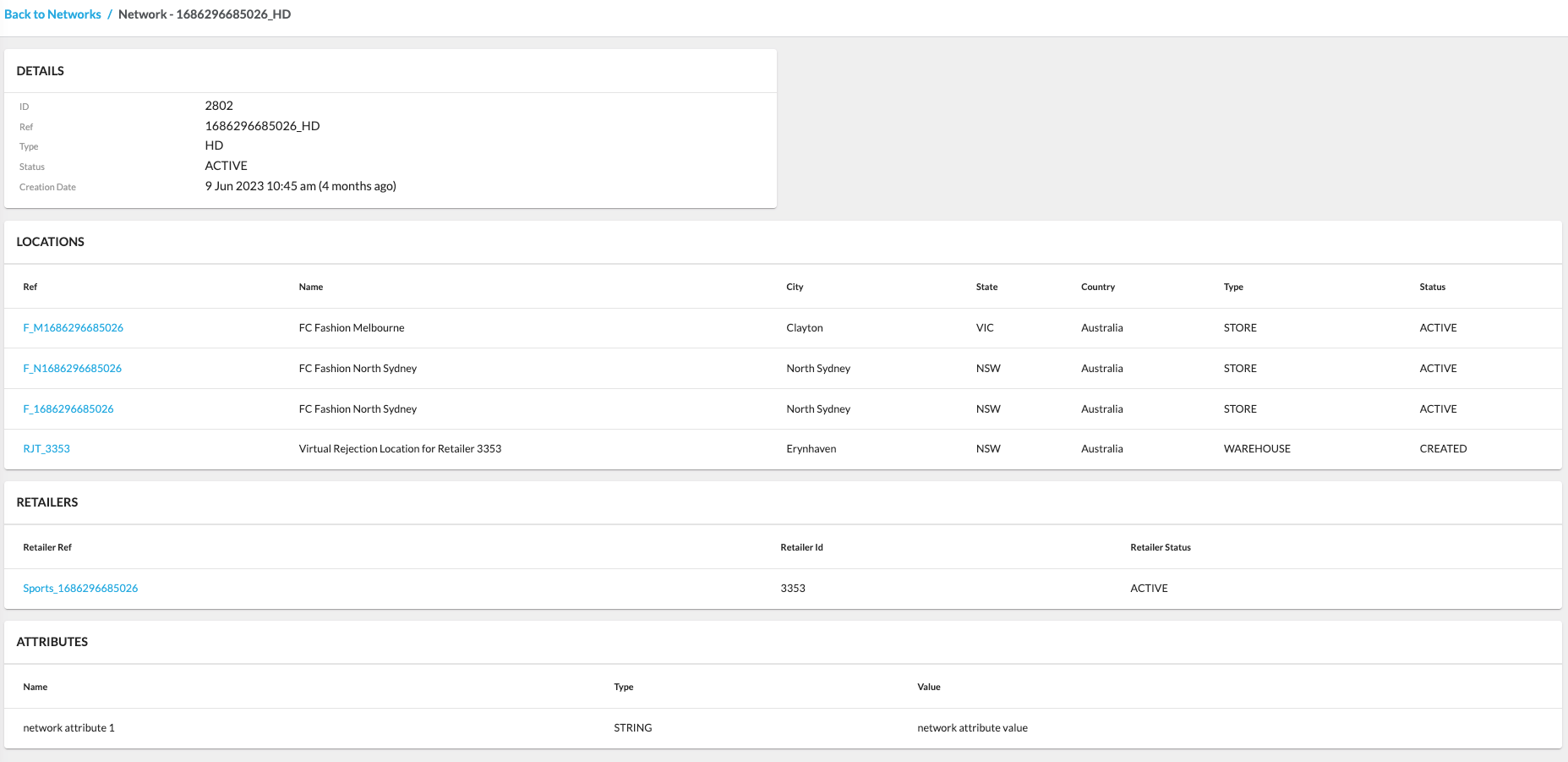This screenshot has height=762, width=1568.
Task: Sort locations by the Ref column header
Action: coord(30,287)
